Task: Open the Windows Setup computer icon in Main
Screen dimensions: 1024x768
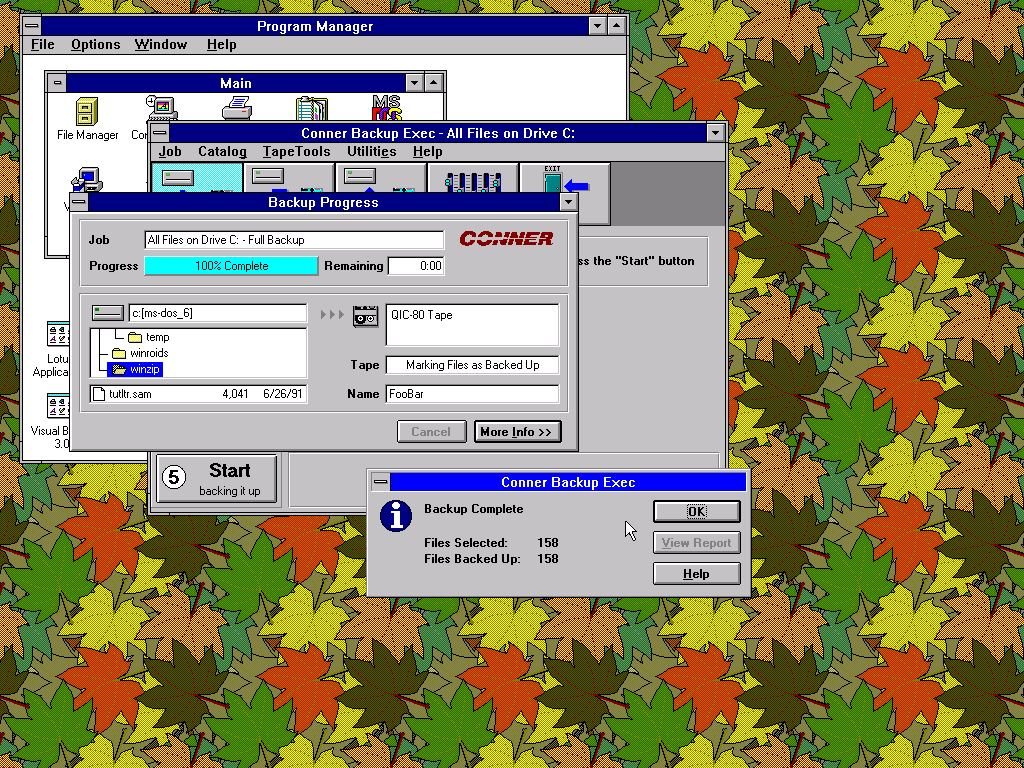Action: [x=87, y=180]
